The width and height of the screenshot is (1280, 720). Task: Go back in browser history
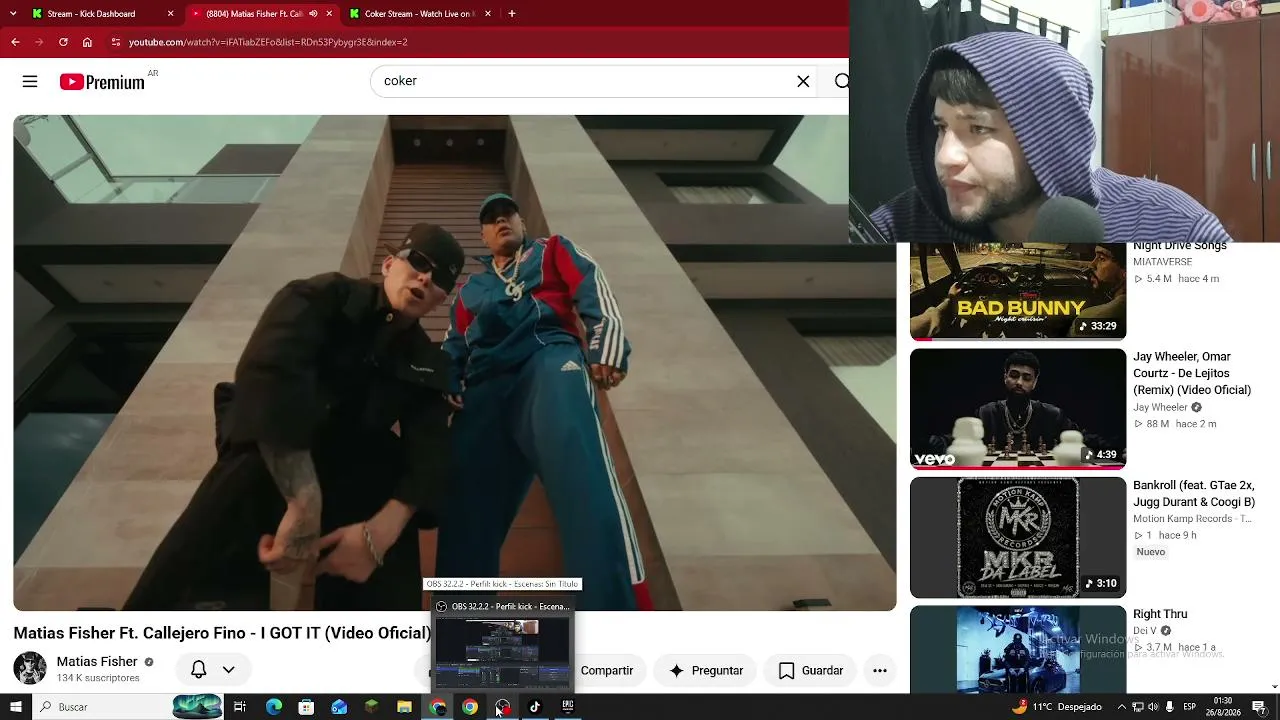(15, 42)
